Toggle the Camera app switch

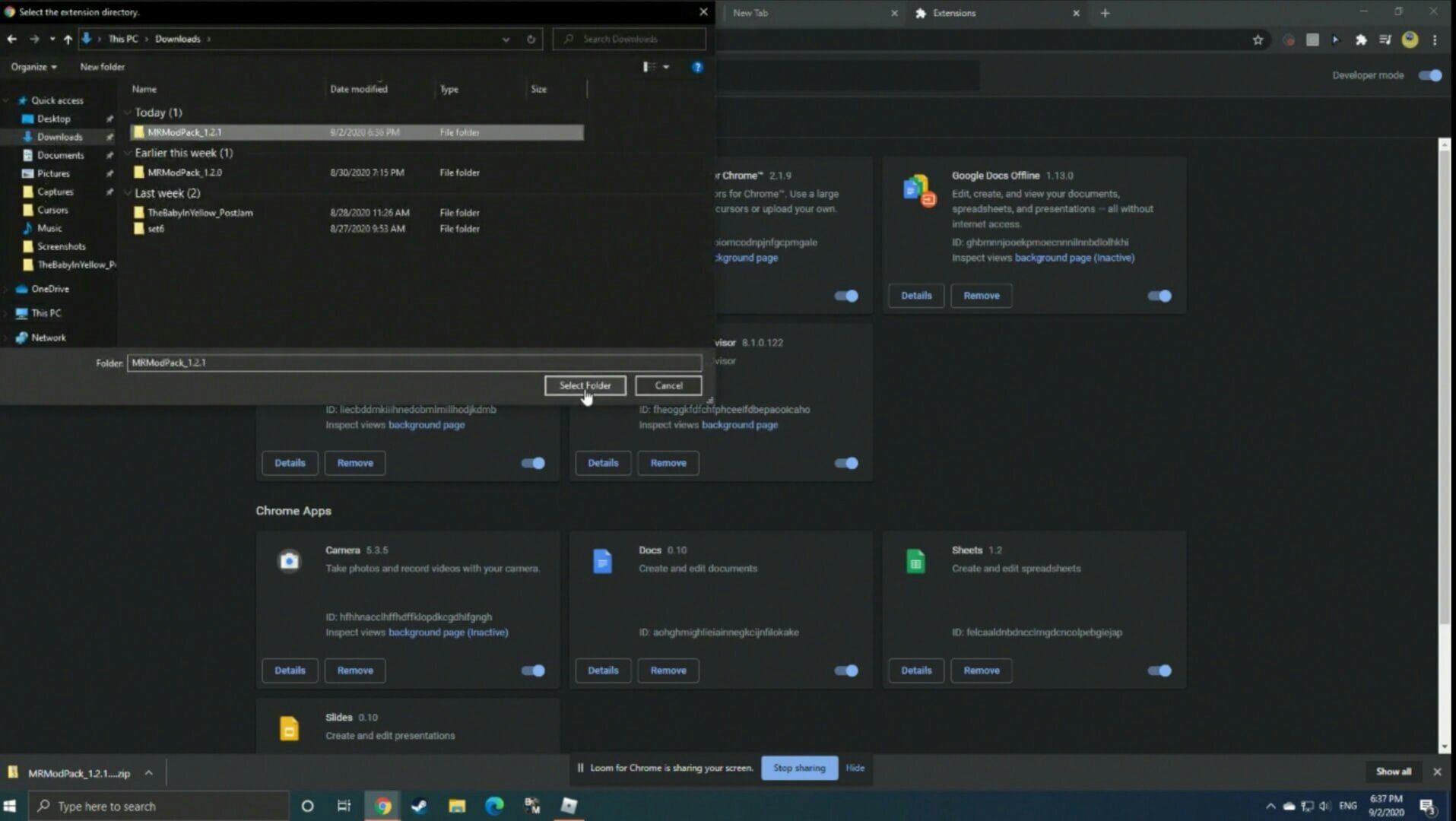tap(533, 670)
